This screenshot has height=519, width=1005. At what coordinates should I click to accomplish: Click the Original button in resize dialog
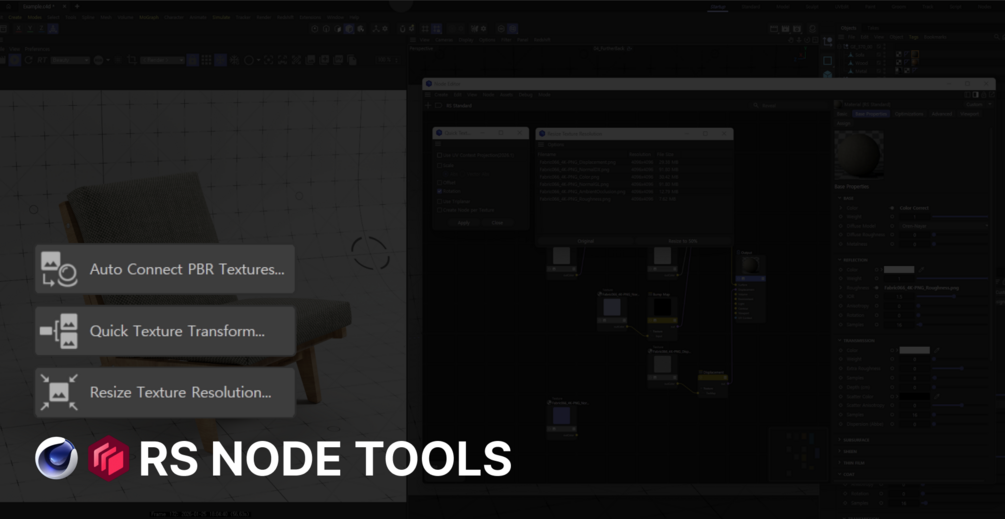586,241
